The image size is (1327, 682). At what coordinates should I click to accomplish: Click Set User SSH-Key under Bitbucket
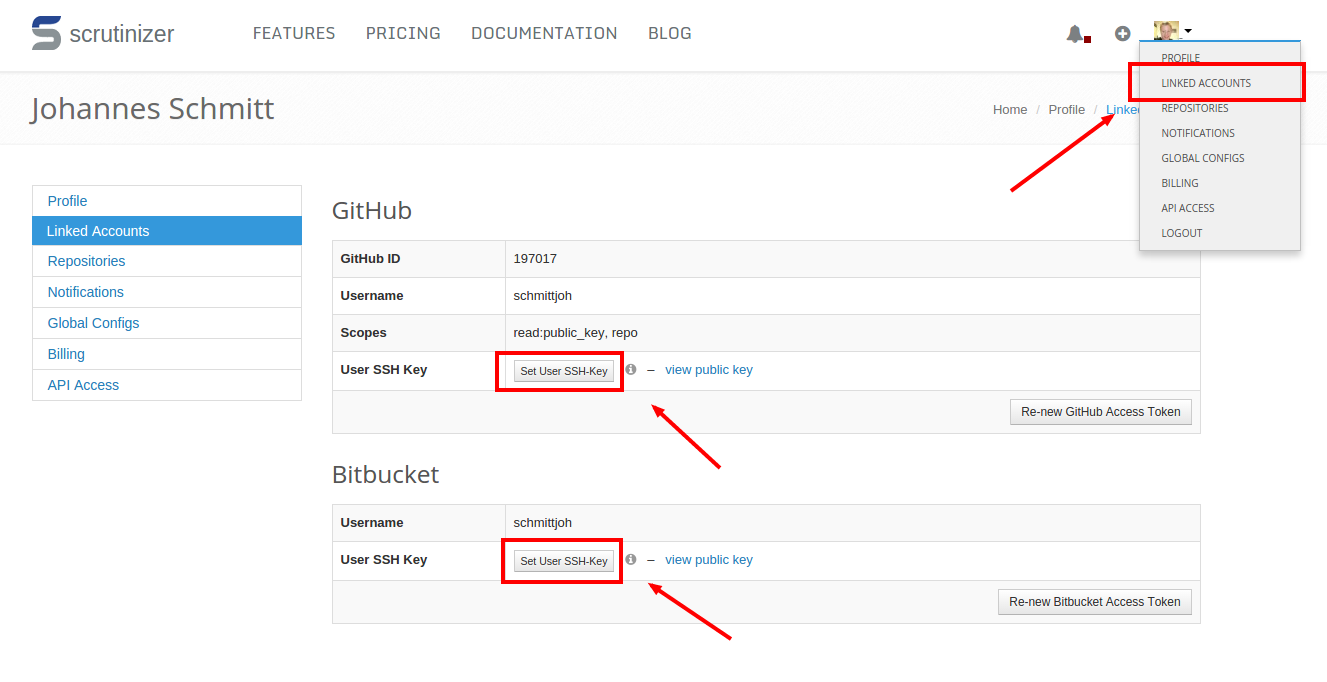tap(564, 561)
